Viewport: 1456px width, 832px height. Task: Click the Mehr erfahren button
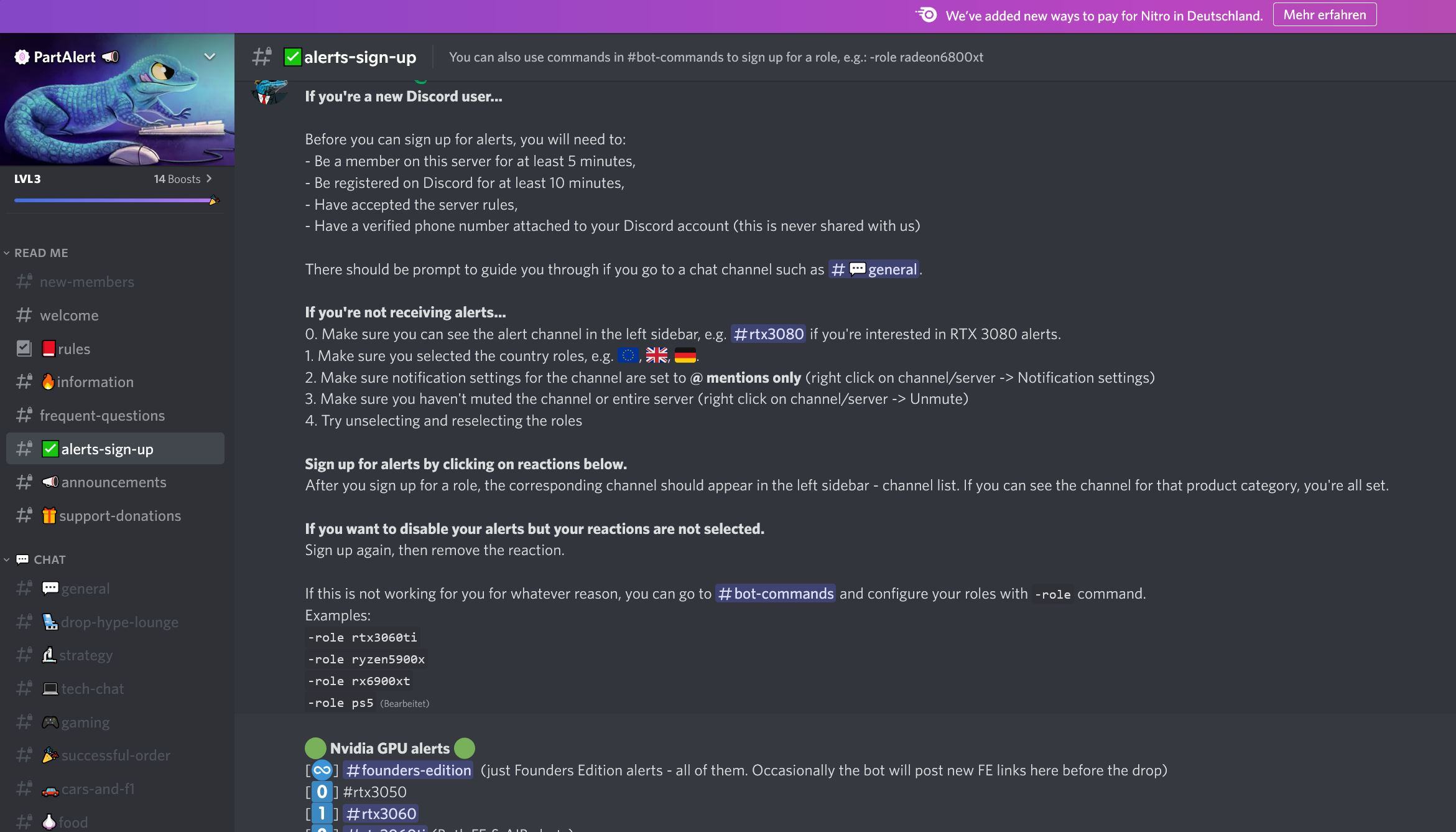[1324, 15]
